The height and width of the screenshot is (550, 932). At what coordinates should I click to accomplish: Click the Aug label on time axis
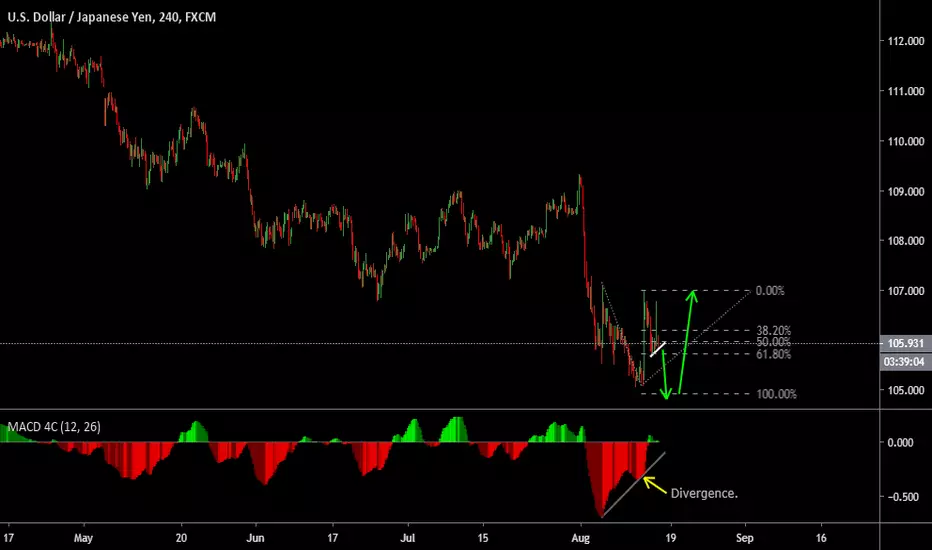[580, 538]
